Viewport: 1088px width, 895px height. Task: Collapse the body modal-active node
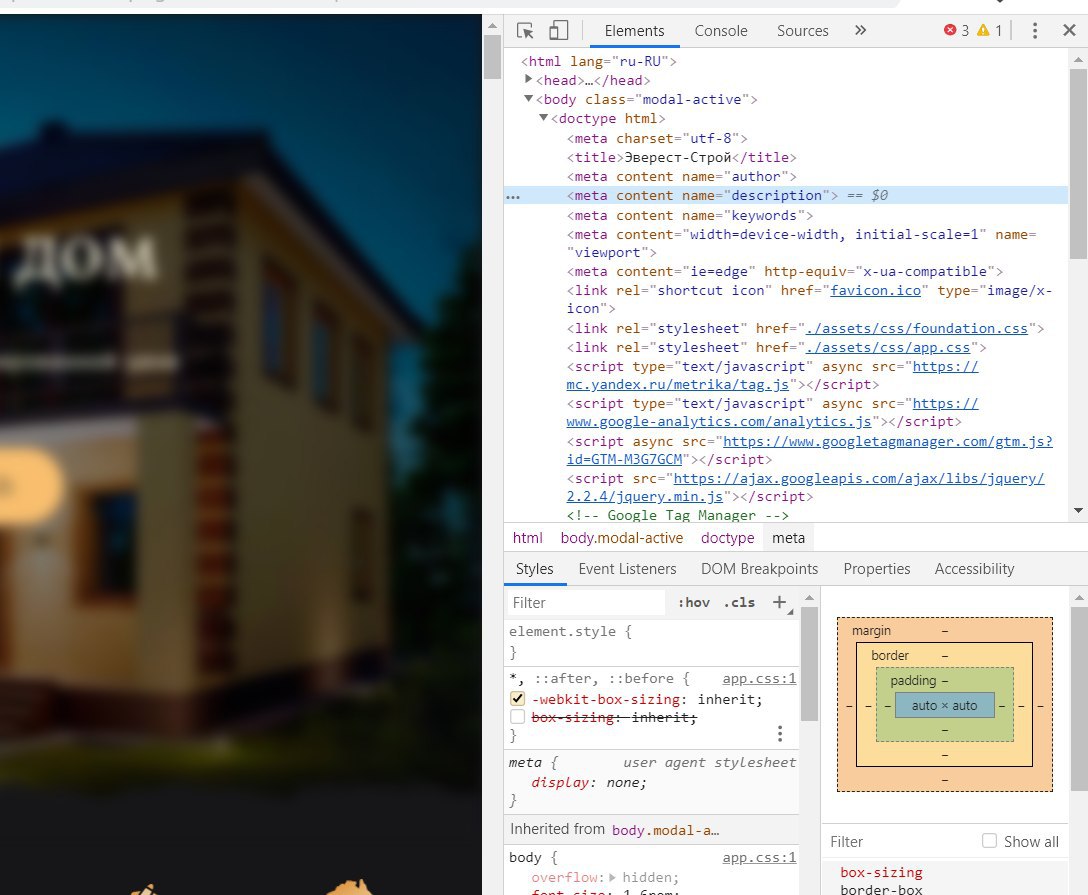(529, 99)
